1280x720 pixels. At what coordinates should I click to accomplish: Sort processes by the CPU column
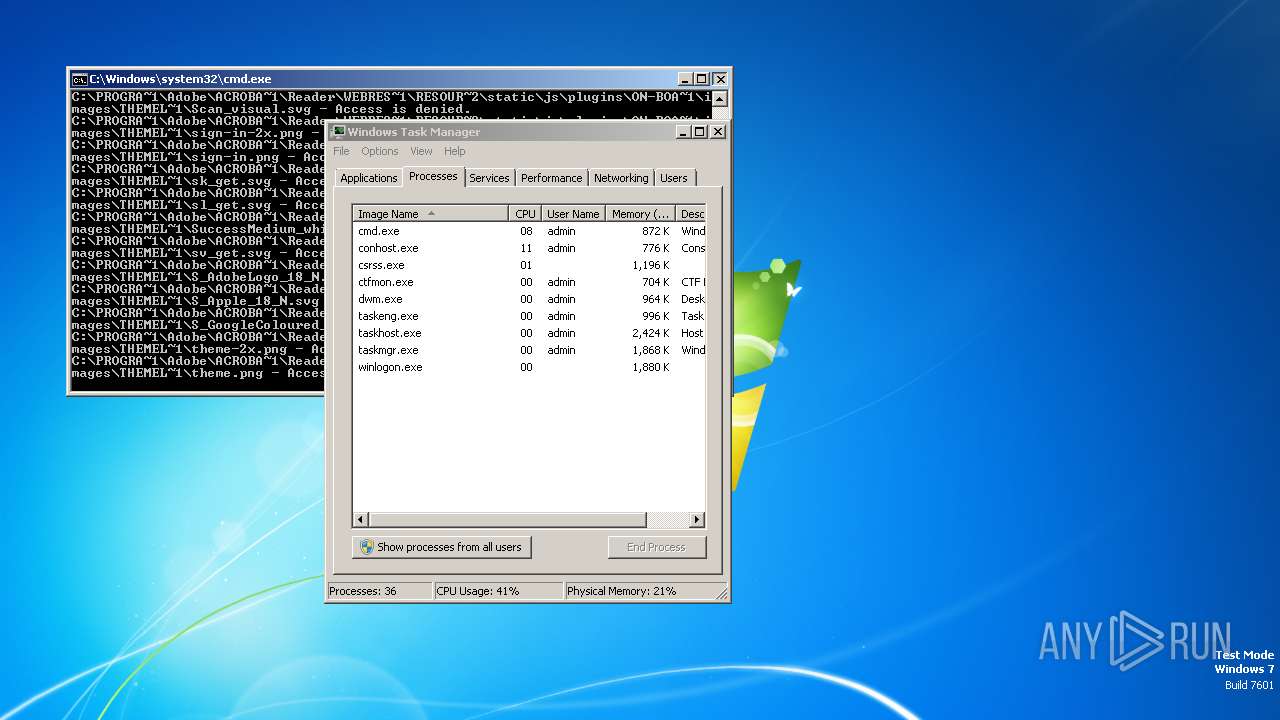tap(525, 214)
